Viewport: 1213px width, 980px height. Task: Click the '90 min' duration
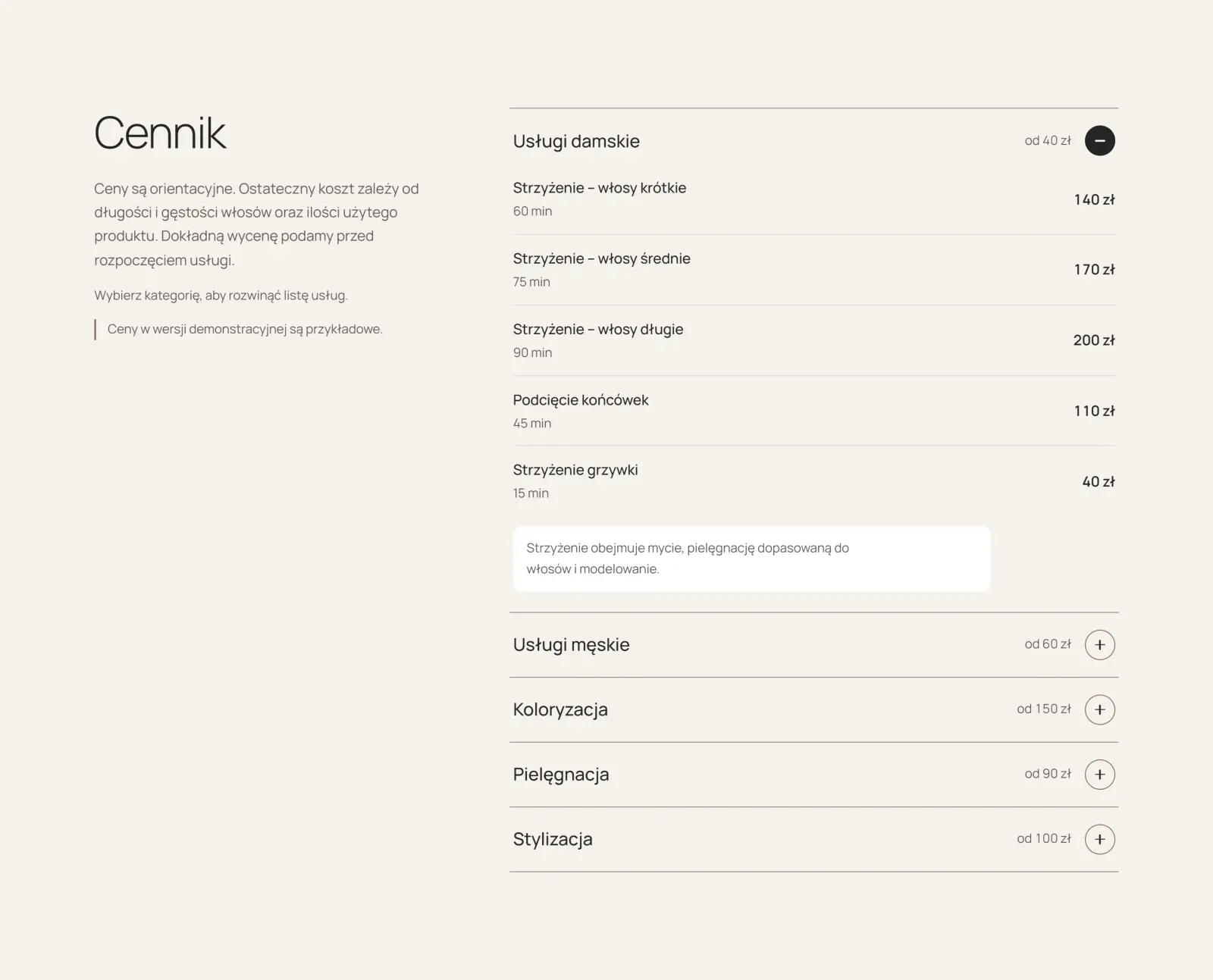click(532, 352)
